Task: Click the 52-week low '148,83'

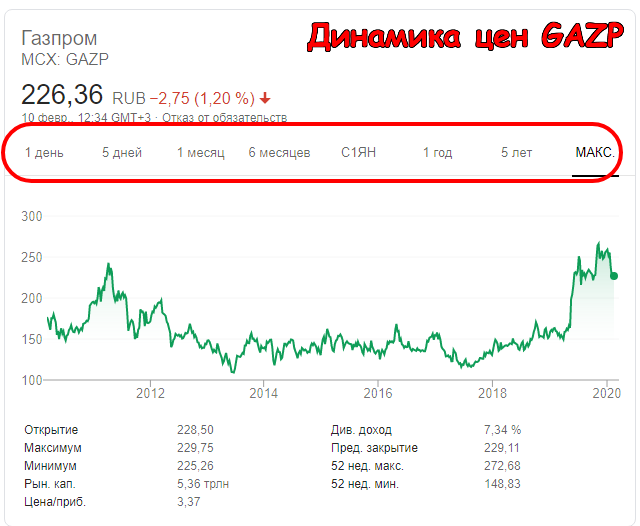Action: pyautogui.click(x=502, y=484)
